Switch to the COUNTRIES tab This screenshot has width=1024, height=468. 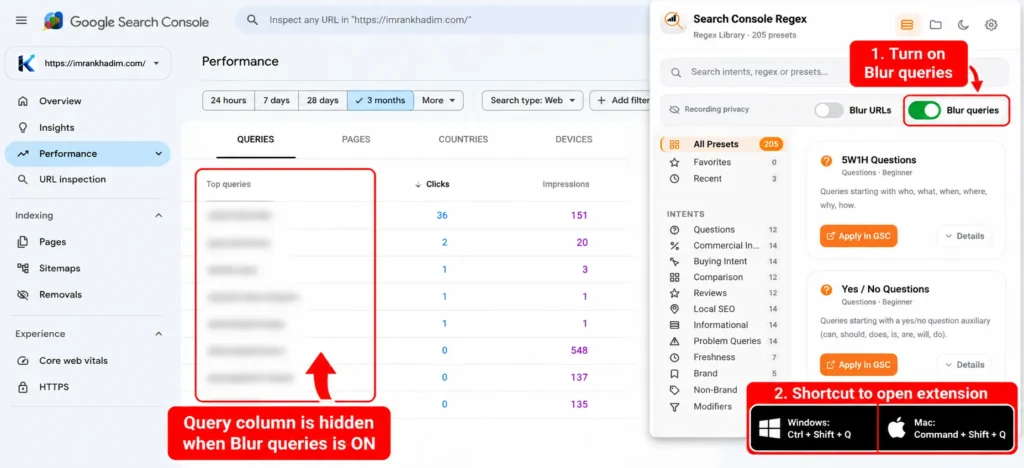coord(463,139)
